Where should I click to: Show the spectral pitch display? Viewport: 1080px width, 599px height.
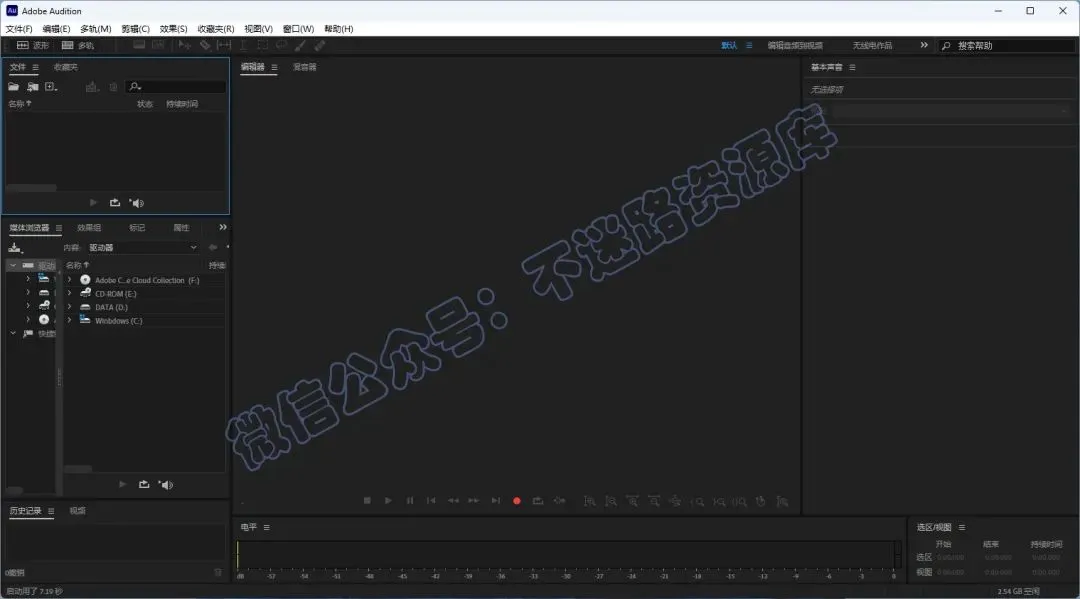point(158,45)
